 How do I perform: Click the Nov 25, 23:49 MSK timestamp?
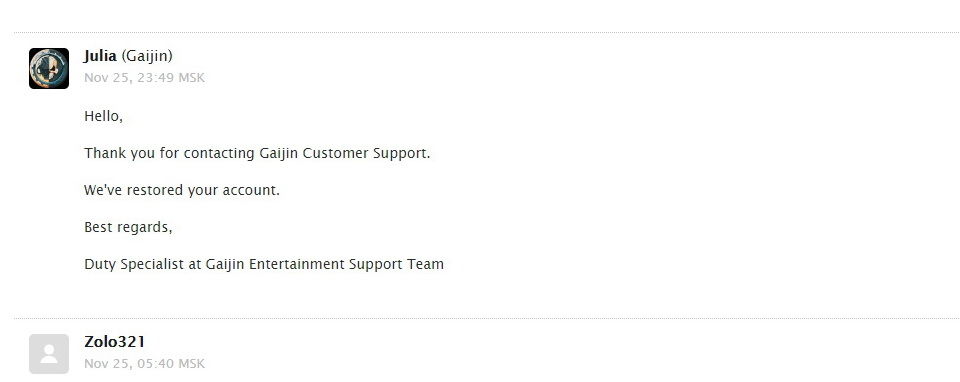[x=144, y=78]
